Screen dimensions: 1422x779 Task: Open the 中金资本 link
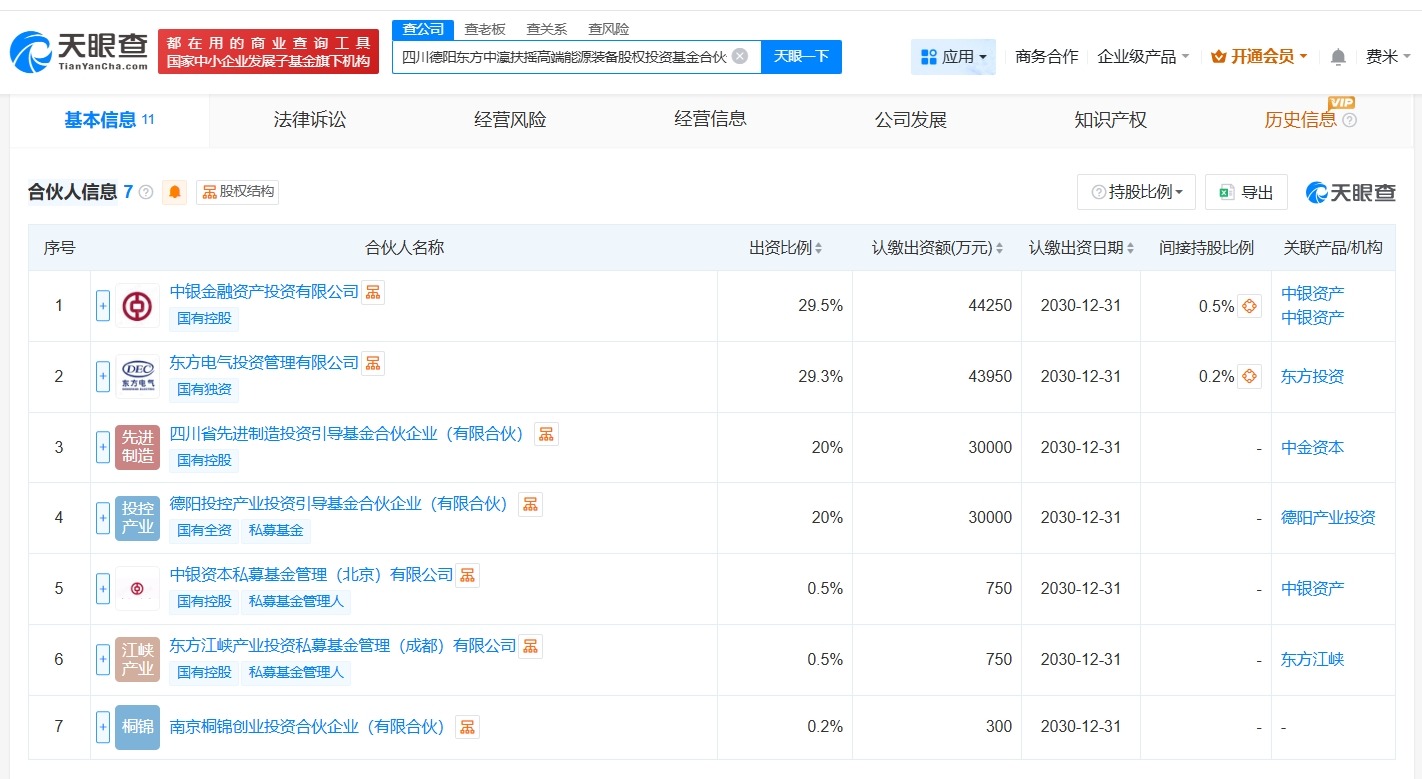tap(1312, 447)
